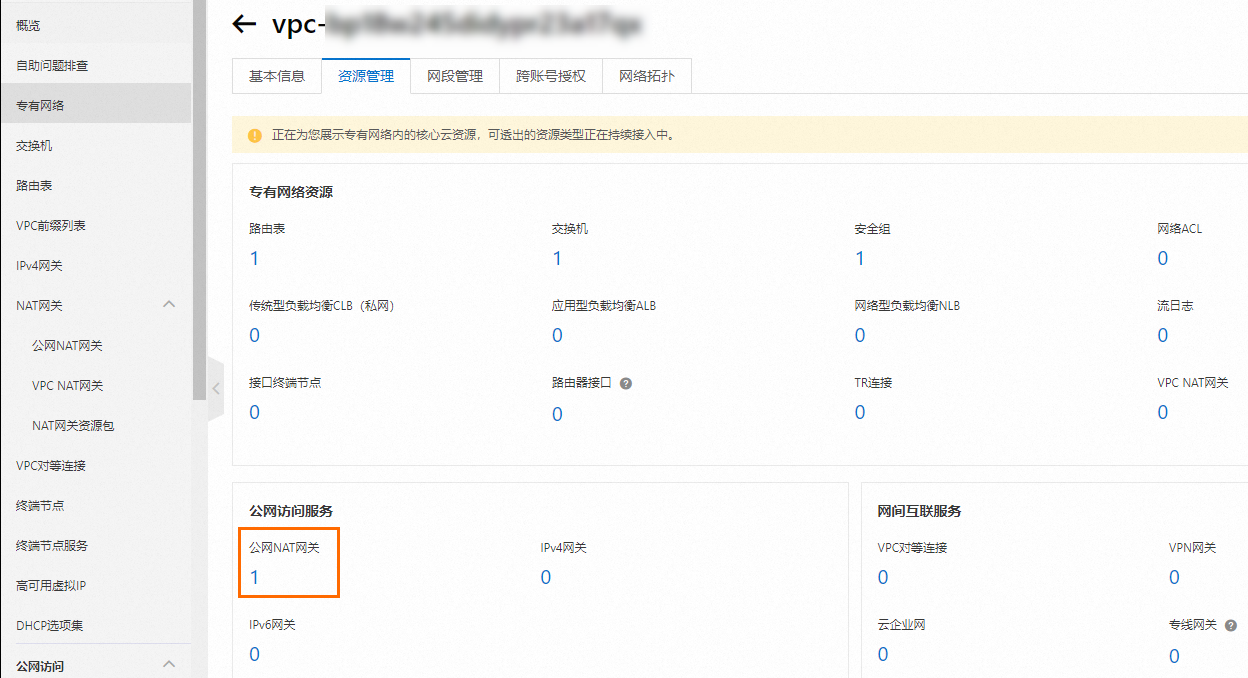
Task: Collapse the 公网访问 menu group
Action: (x=169, y=664)
